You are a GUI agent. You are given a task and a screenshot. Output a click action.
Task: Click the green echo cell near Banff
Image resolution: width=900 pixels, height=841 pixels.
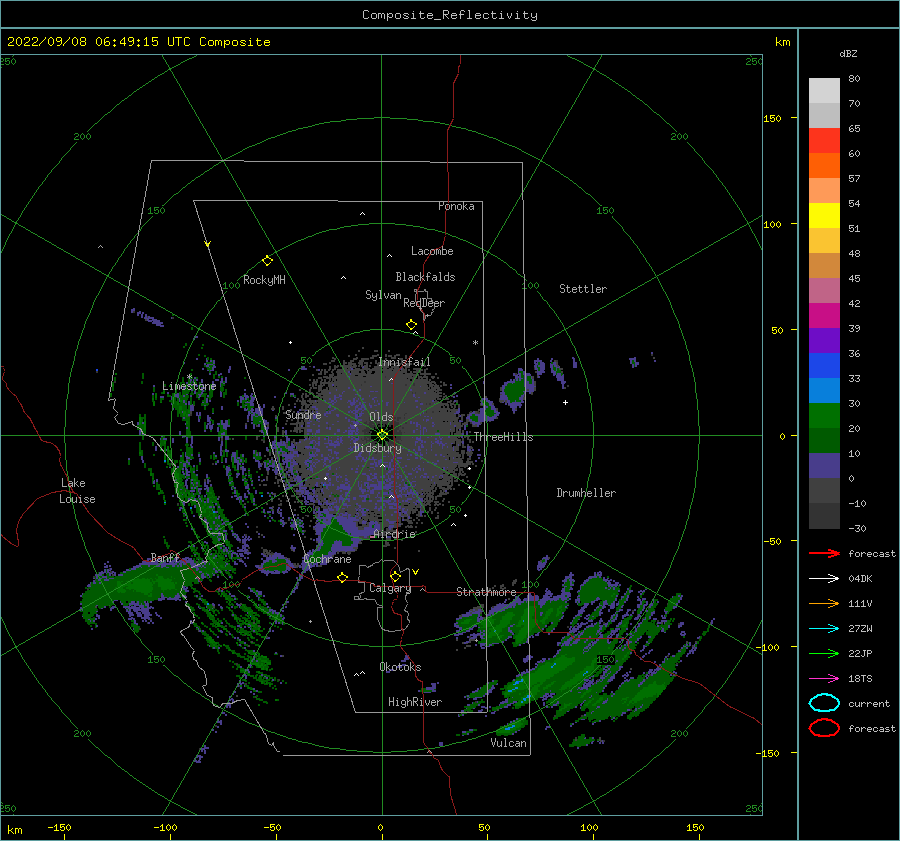tap(138, 588)
